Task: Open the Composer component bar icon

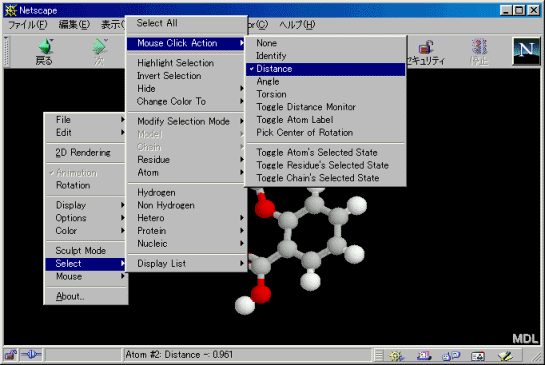Action: tap(505, 356)
